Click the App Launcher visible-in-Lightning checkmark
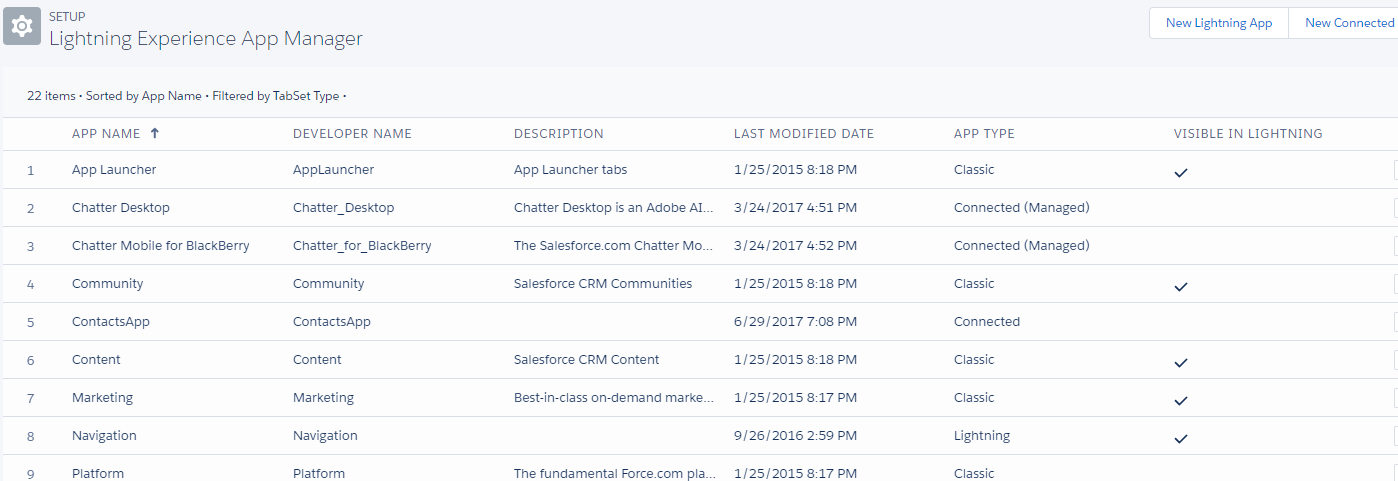This screenshot has height=481, width=1398. point(1181,172)
